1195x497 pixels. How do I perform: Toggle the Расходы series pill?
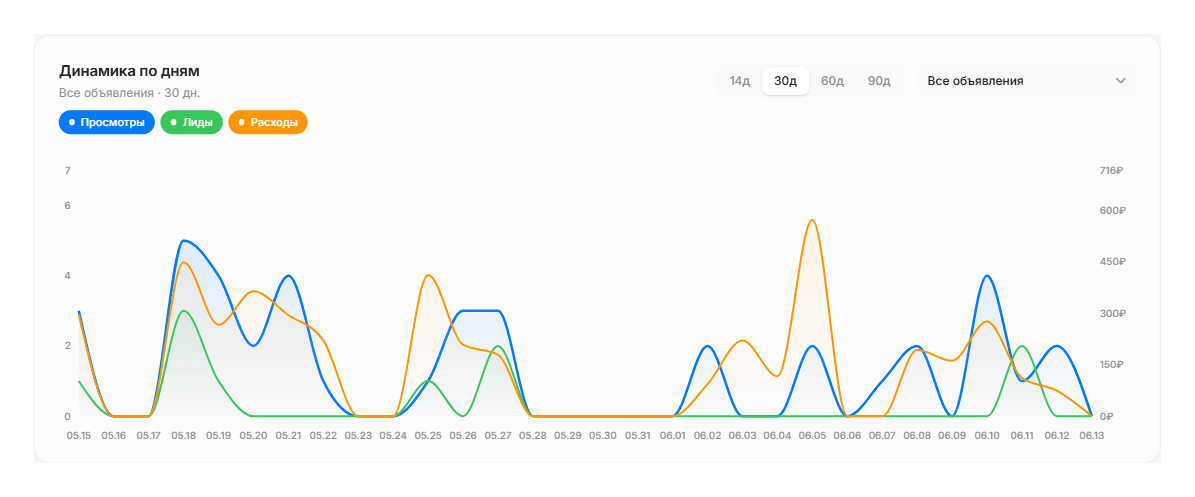point(268,122)
